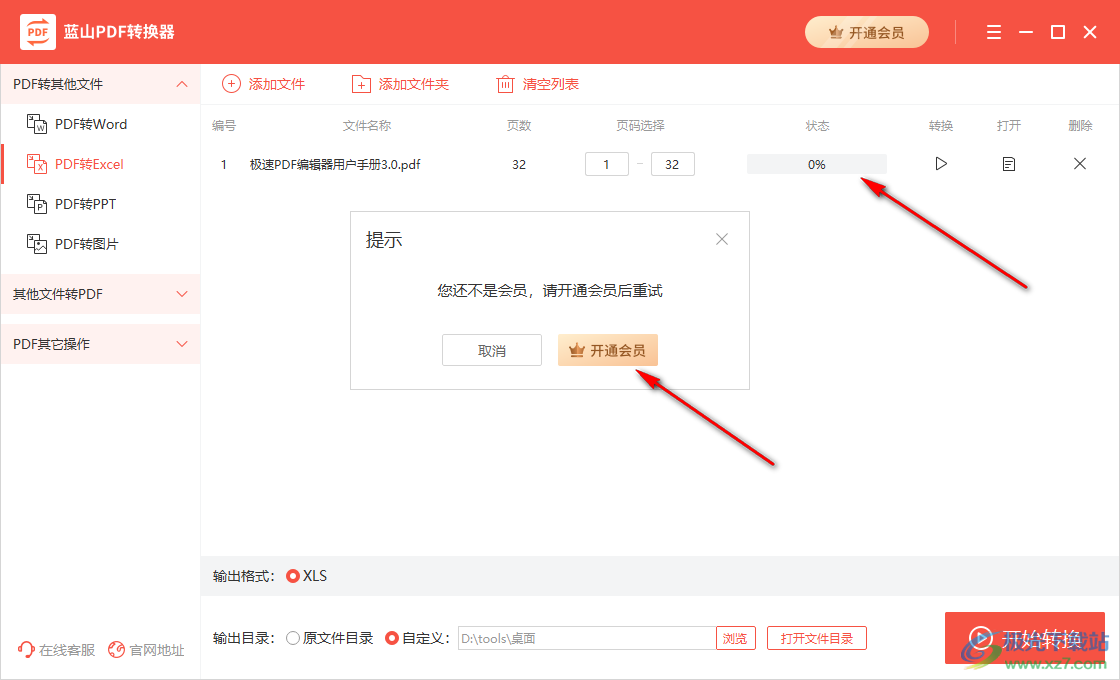Maximize the converter window

(1058, 32)
